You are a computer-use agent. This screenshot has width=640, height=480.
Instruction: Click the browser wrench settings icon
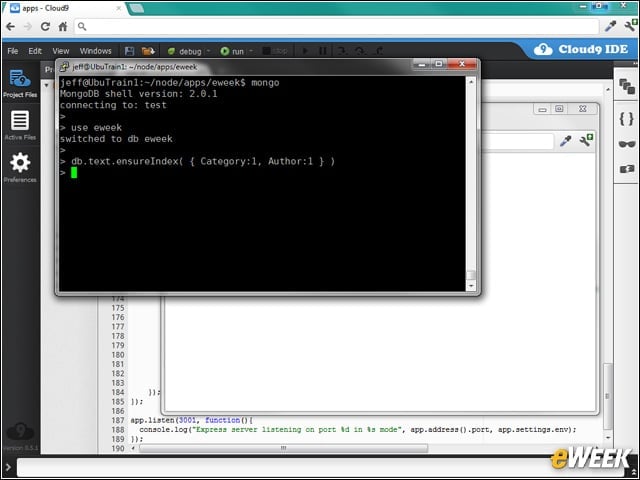point(632,25)
